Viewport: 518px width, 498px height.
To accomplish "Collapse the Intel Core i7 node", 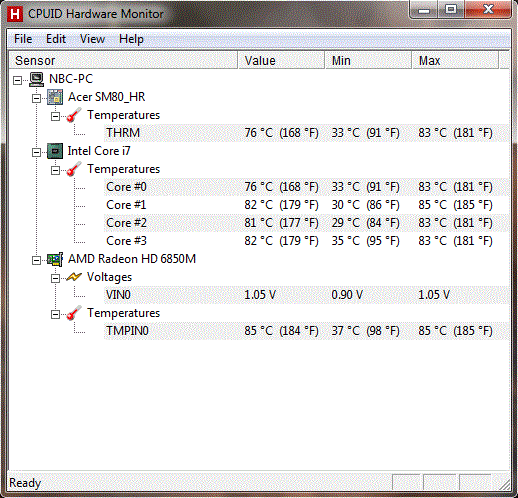I will (36, 152).
